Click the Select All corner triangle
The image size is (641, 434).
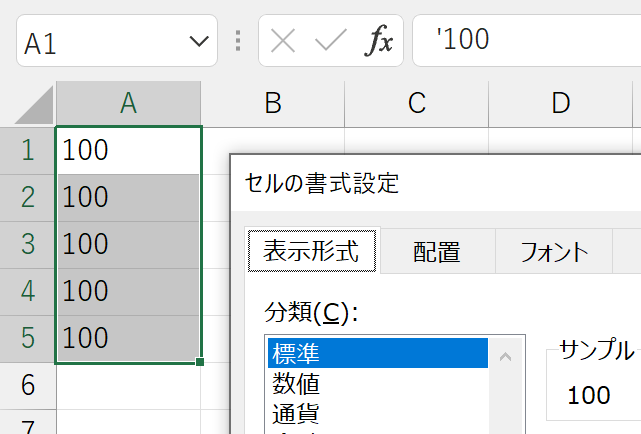click(x=35, y=105)
